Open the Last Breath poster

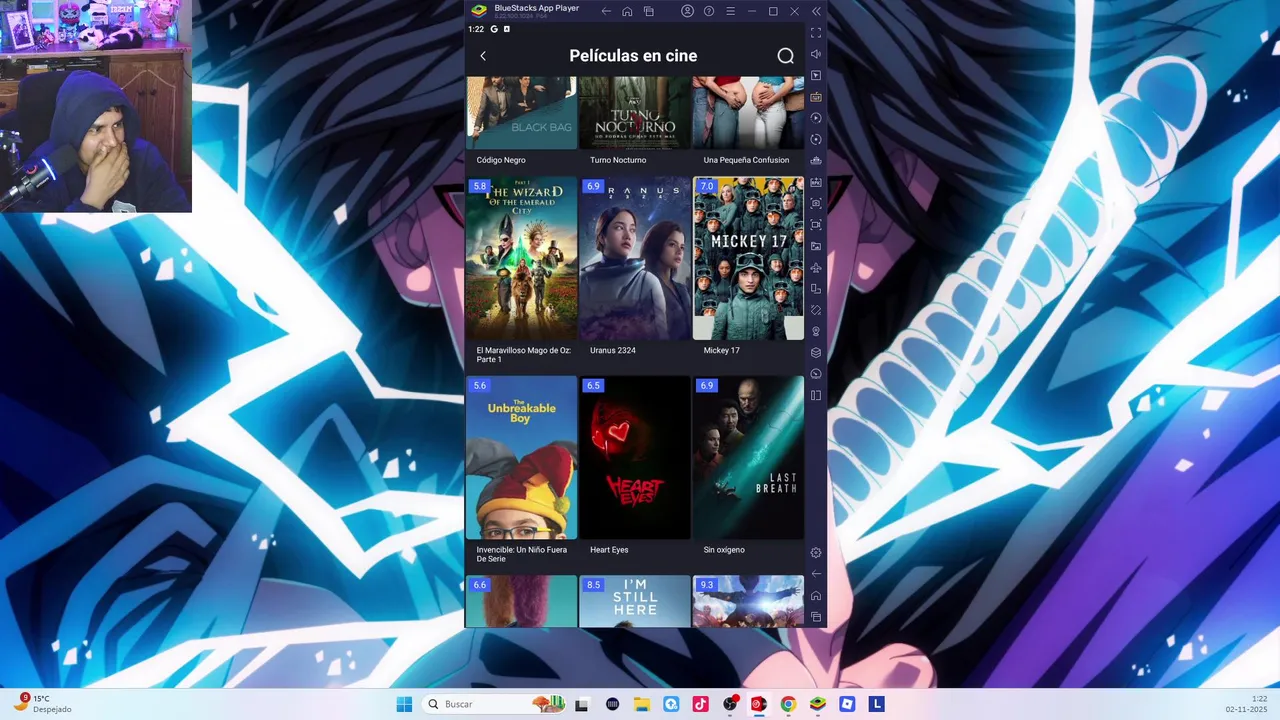click(748, 458)
